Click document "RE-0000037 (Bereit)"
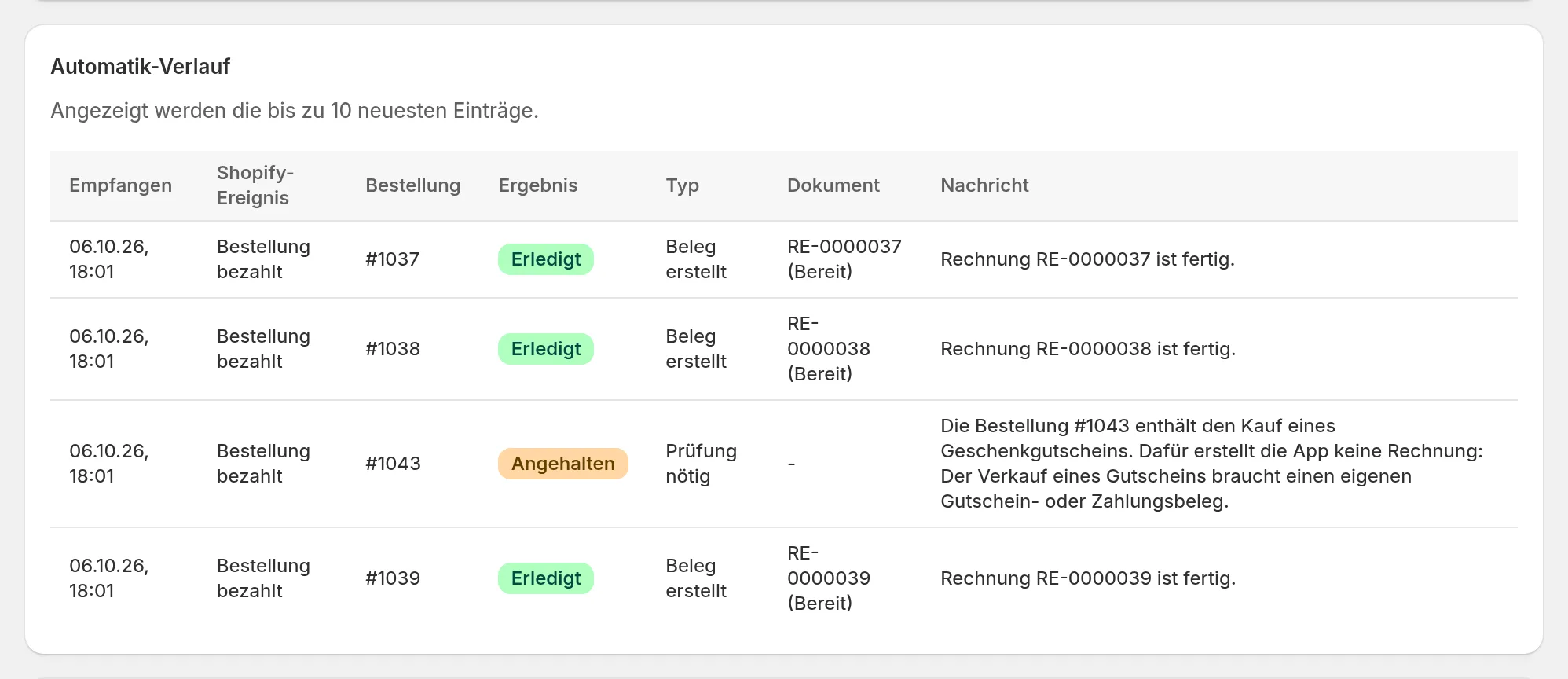Screen dimensions: 1568x679 click(x=844, y=259)
